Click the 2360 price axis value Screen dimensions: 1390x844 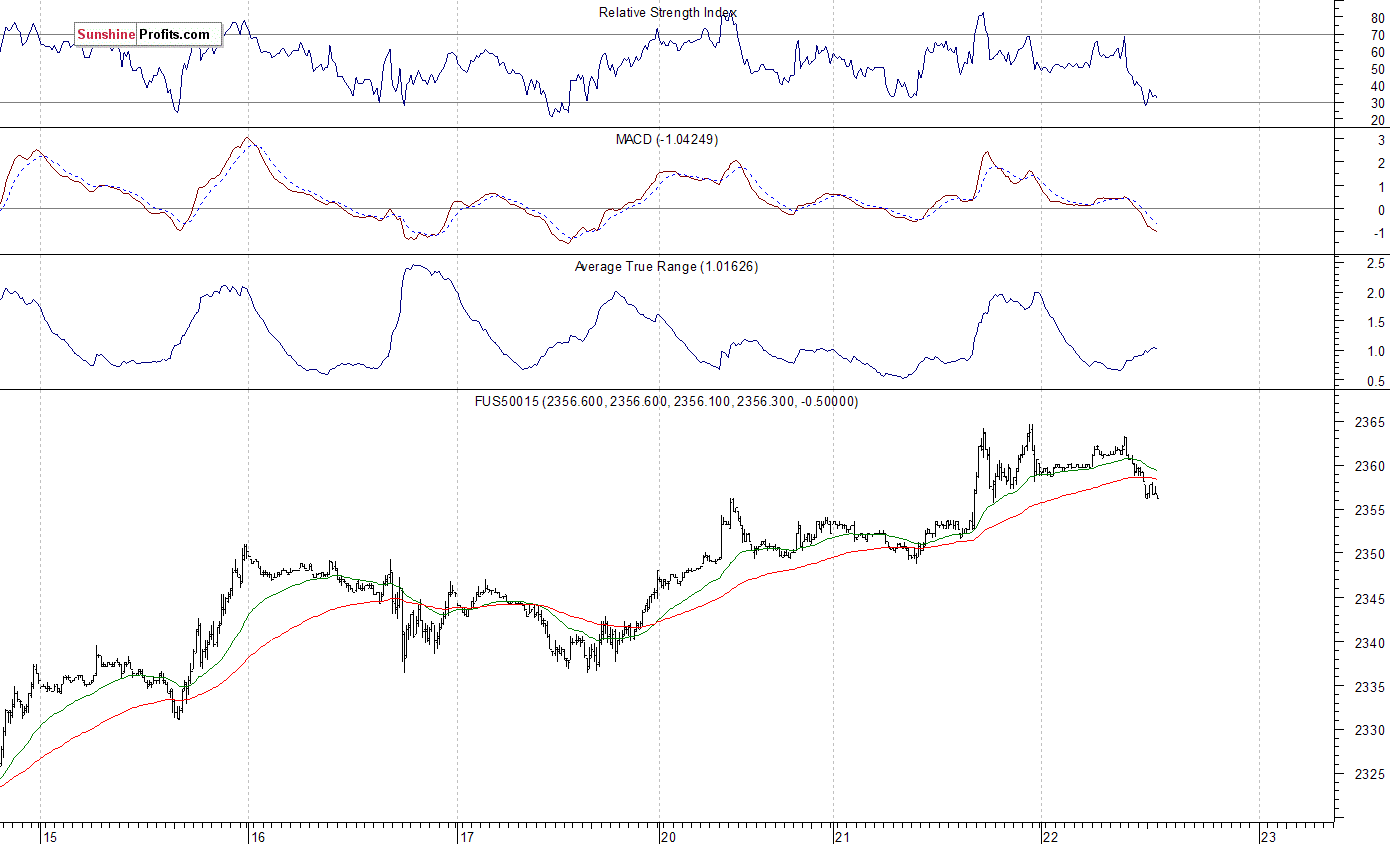1370,467
